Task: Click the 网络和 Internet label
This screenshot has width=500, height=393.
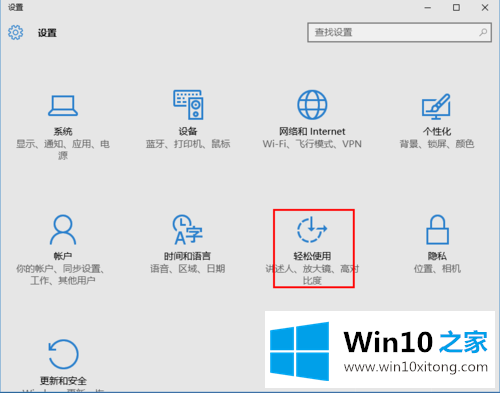Action: point(312,131)
